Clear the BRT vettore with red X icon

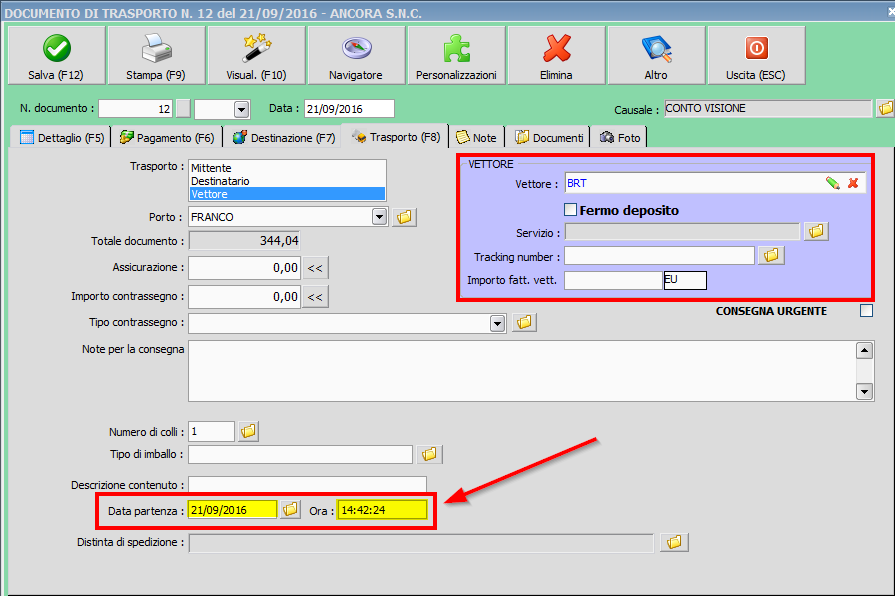(853, 183)
